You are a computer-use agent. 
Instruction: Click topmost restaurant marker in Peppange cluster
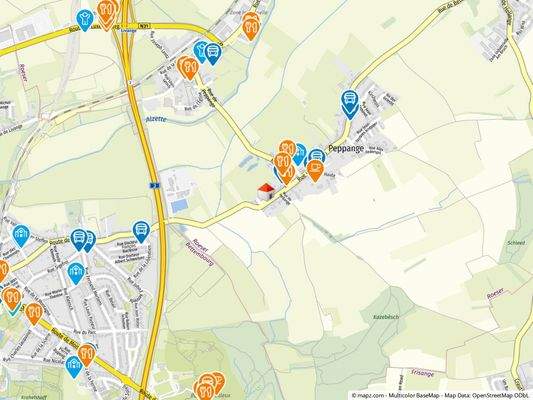coord(288,147)
